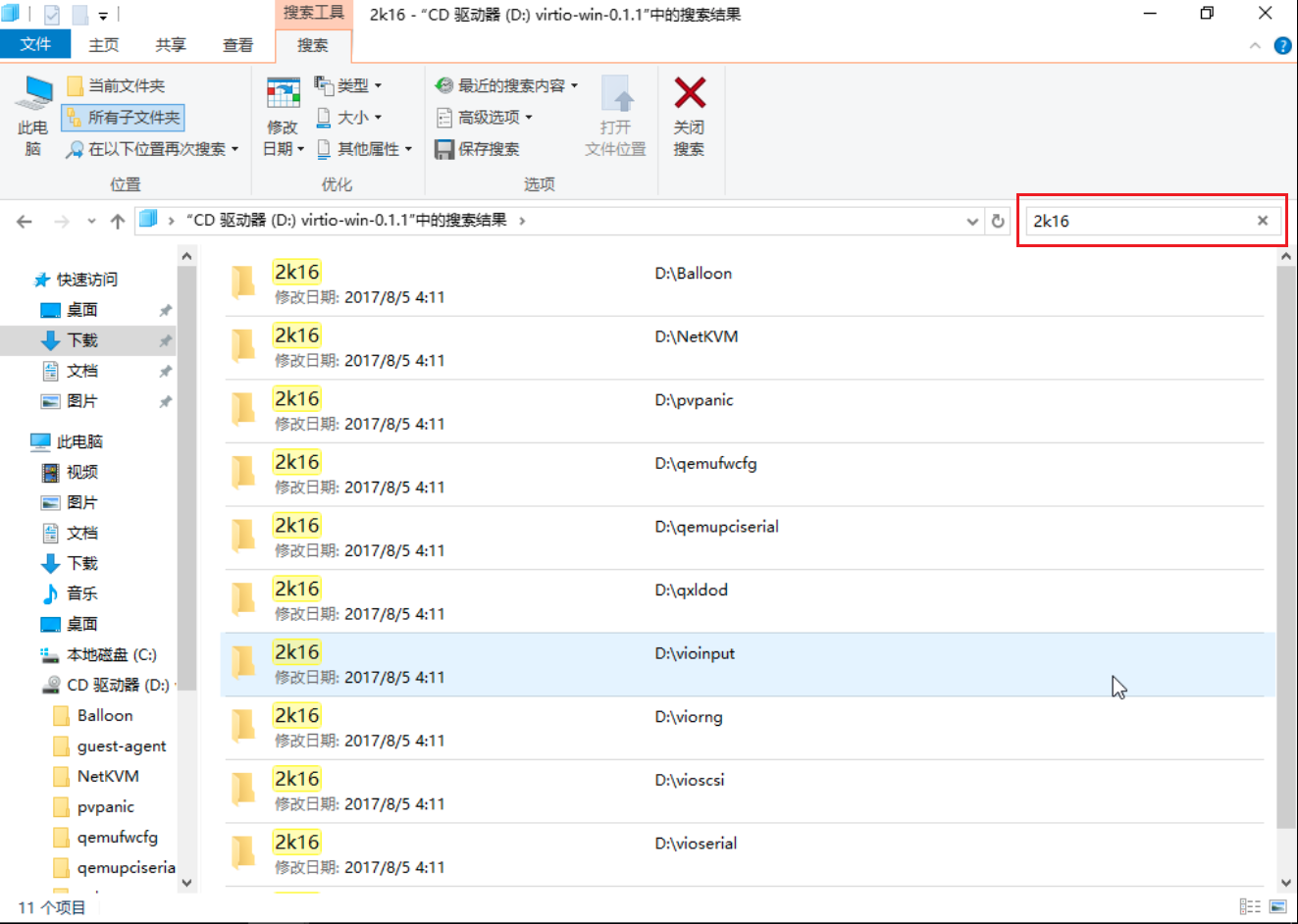Click the red X Close Search icon
This screenshot has height=924, width=1298.
(x=690, y=94)
